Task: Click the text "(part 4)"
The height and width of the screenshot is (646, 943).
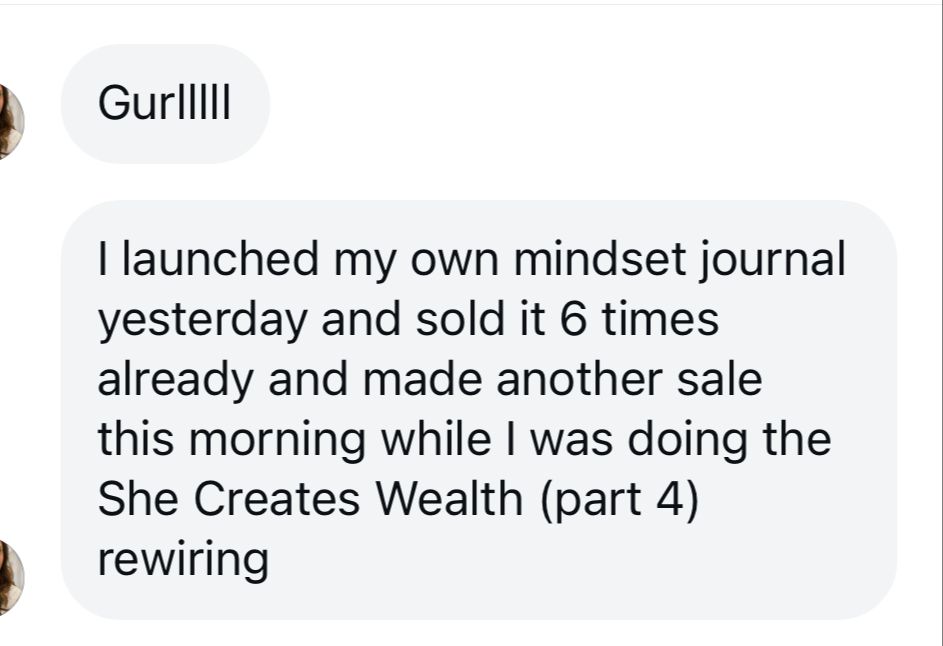Action: [x=618, y=501]
